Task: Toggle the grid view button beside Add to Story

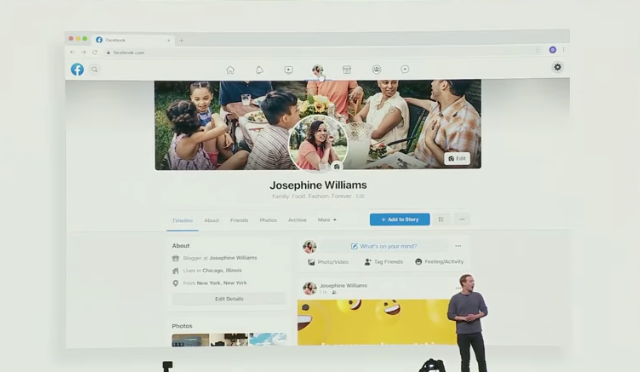Action: [441, 219]
